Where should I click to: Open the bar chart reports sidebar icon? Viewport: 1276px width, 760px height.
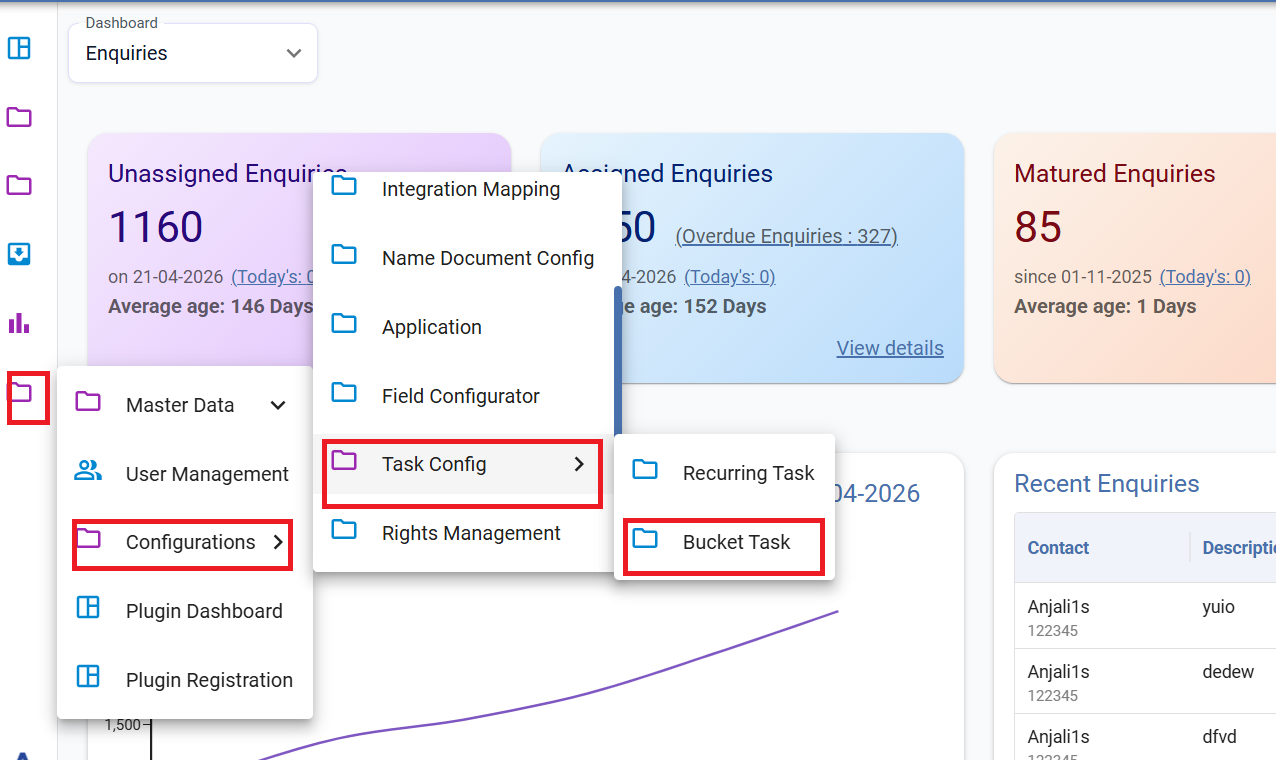tap(19, 323)
